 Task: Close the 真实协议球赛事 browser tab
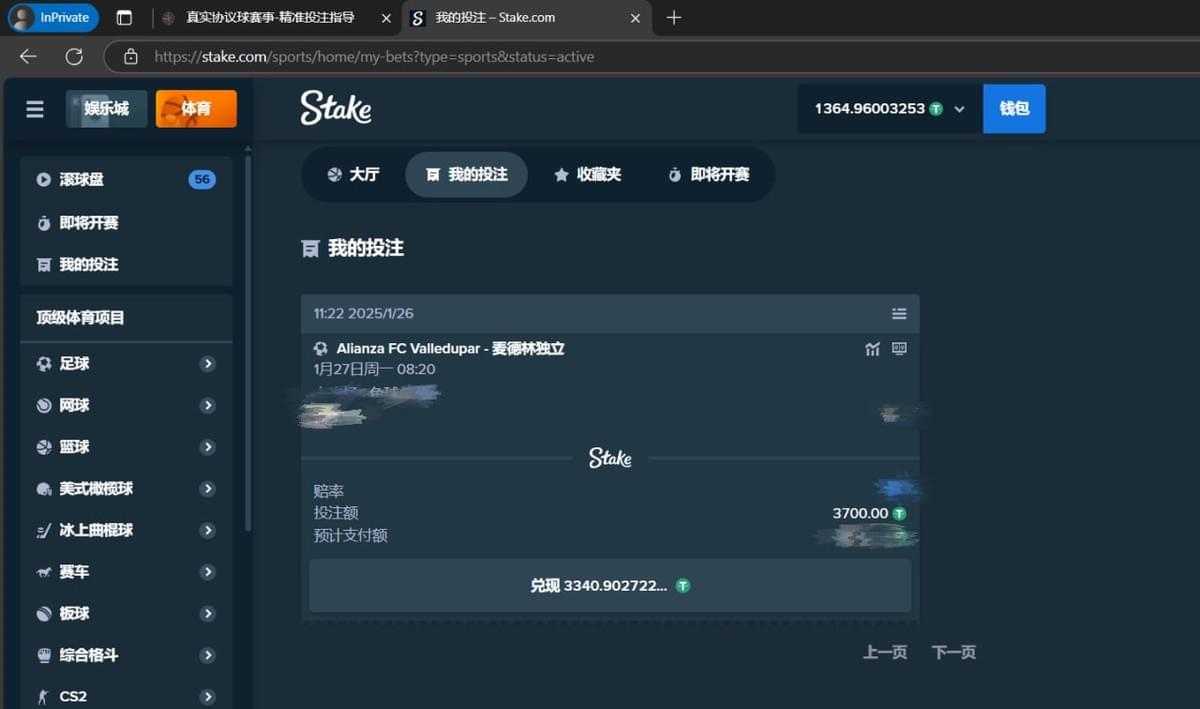[386, 18]
